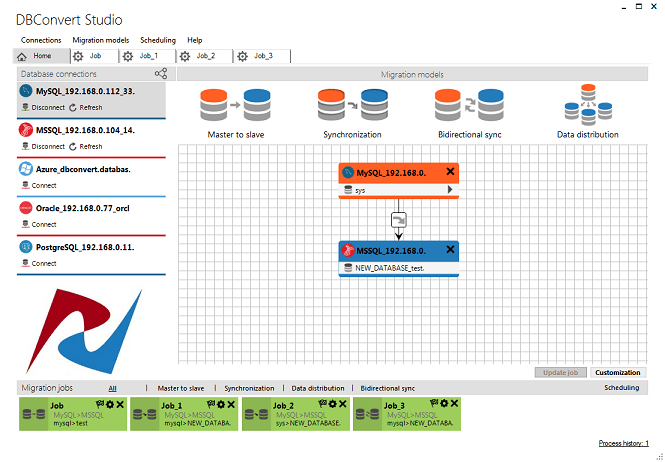665x462 pixels.
Task: Select the Master to slave migration model icon
Action: pyautogui.click(x=235, y=105)
